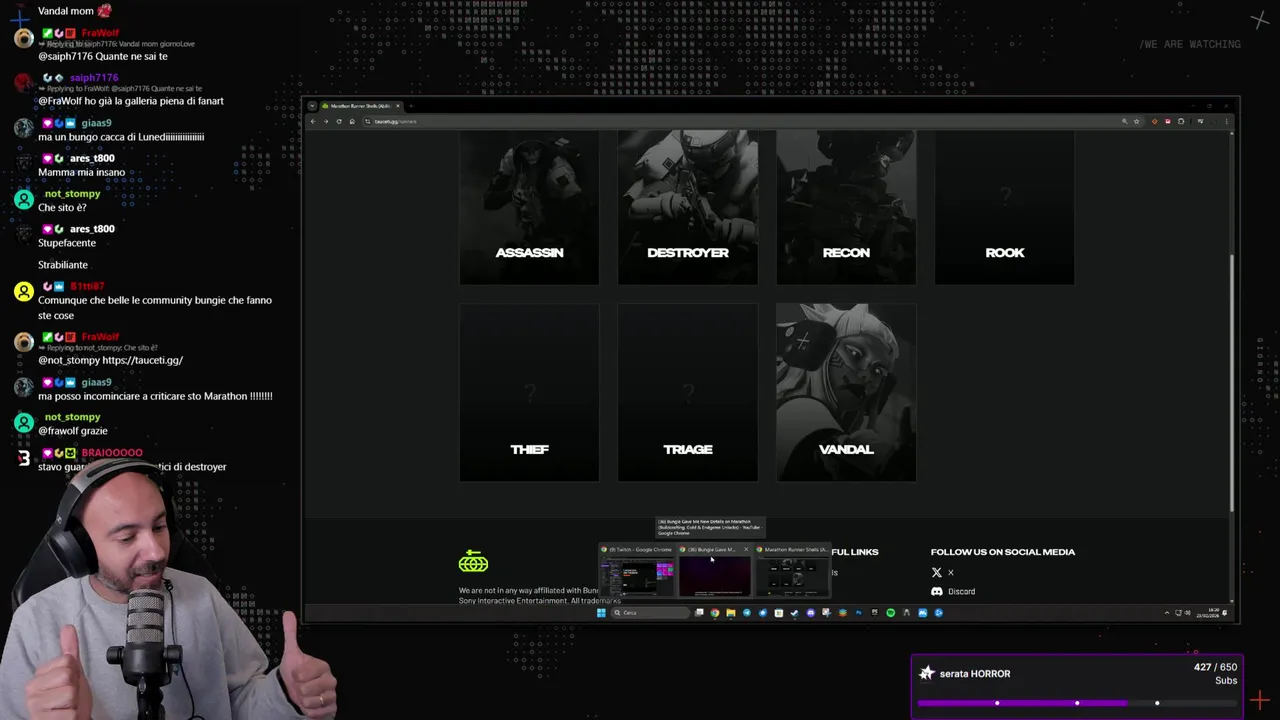Open Telegram from the taskbar
This screenshot has height=720, width=1280.
(747, 613)
